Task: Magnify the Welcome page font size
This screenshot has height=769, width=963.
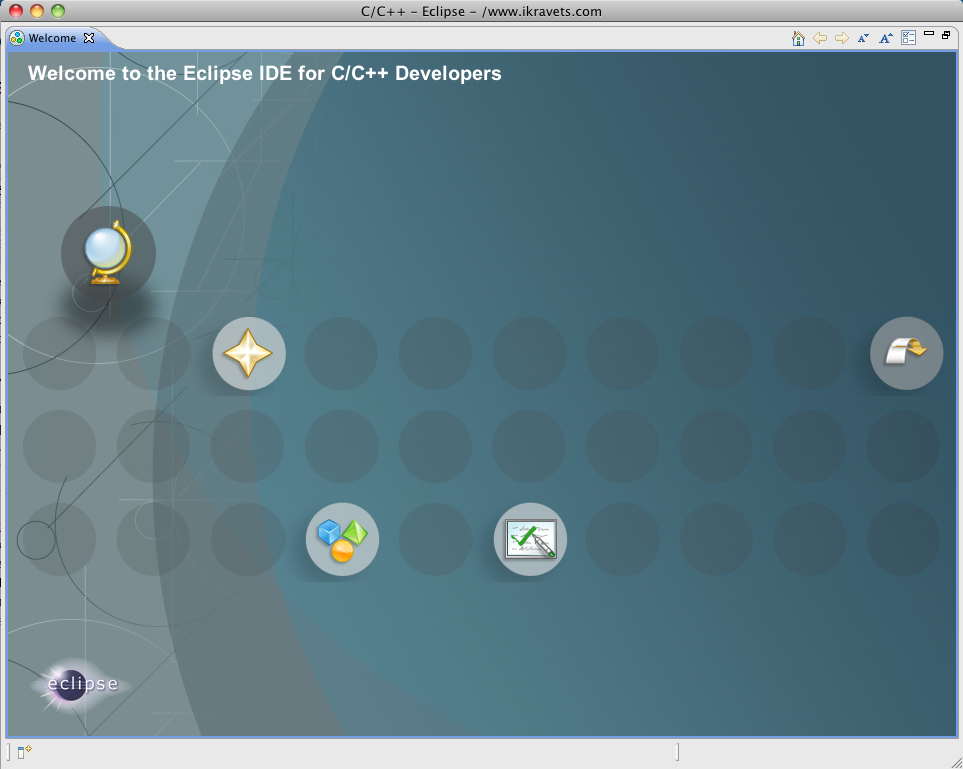Action: click(886, 38)
